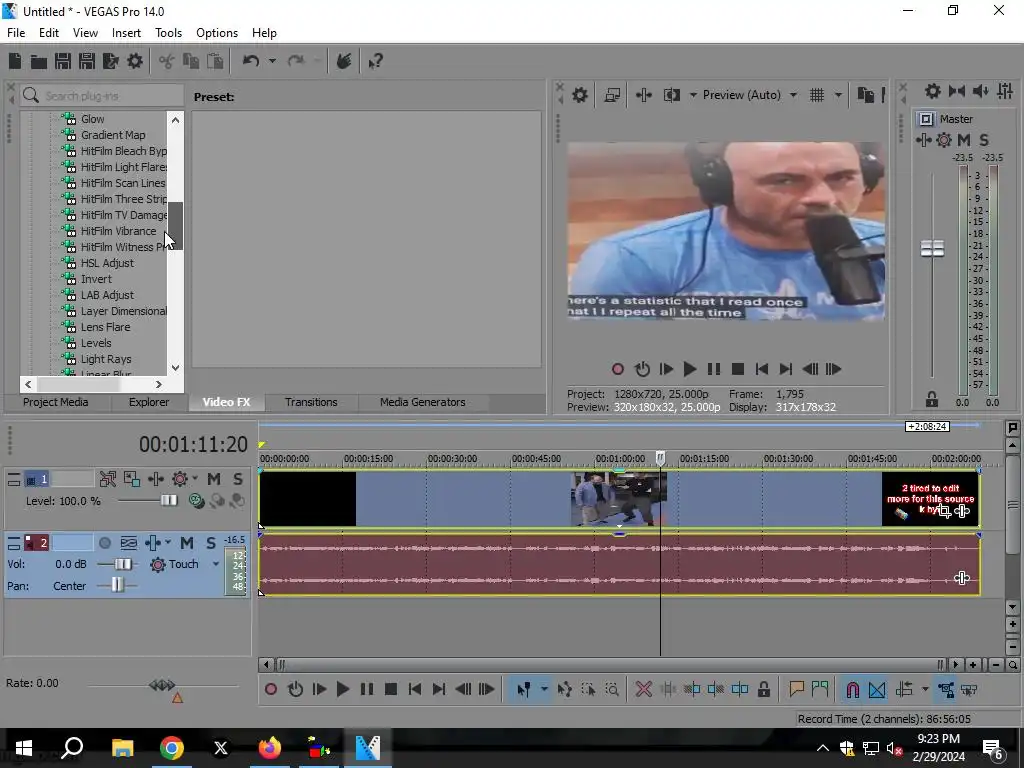Select the Lens Flare effect
1024x768 pixels.
pyautogui.click(x=105, y=327)
